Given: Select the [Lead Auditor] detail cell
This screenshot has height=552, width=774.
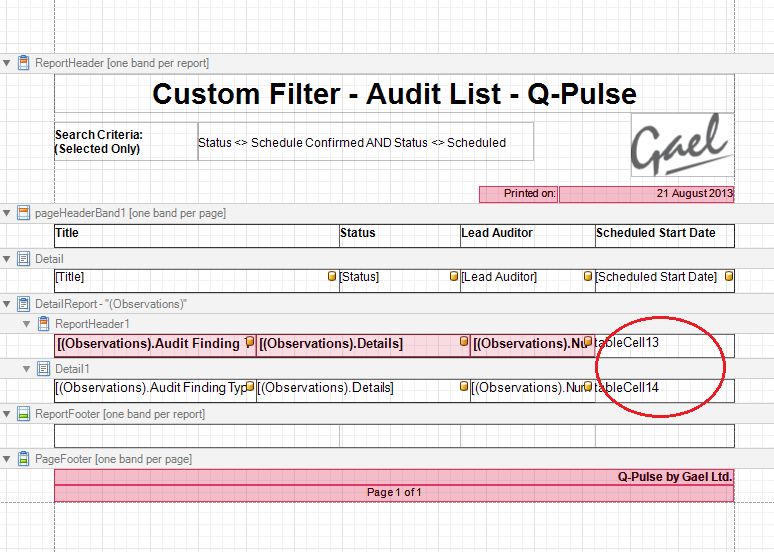Looking at the screenshot, I should 528,281.
